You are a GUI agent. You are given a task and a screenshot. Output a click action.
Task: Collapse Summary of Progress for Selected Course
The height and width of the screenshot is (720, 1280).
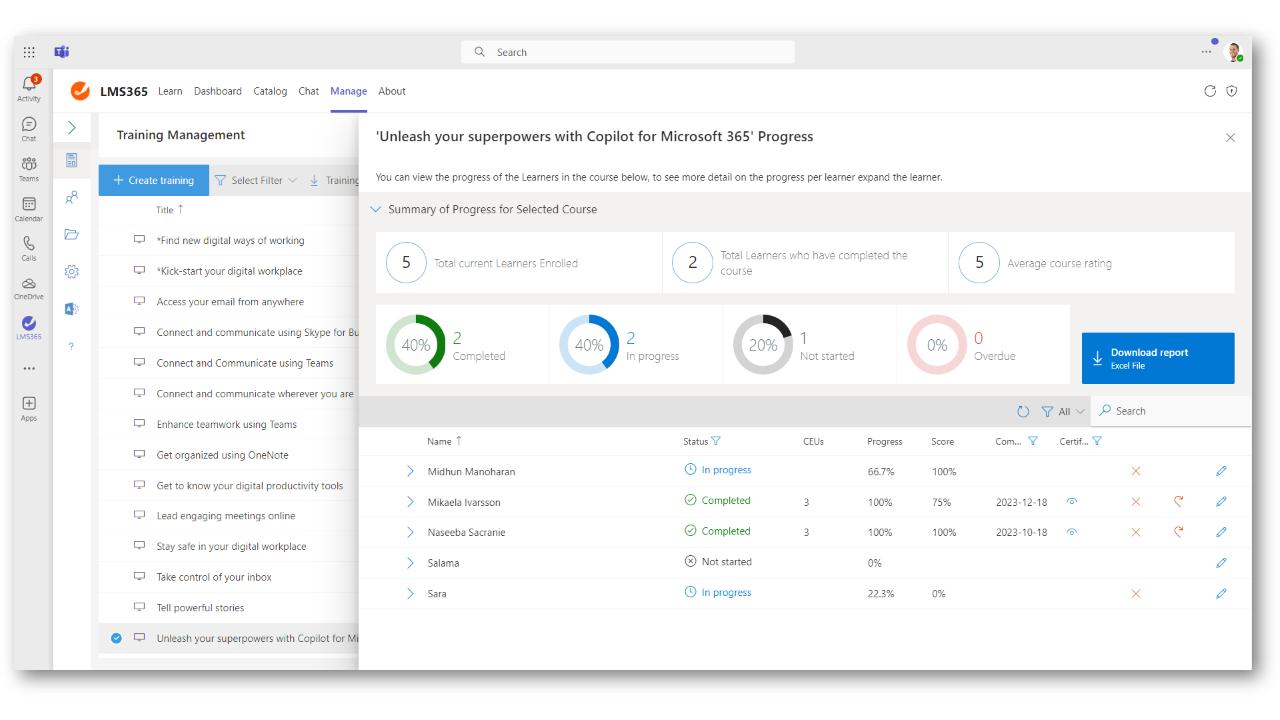(376, 210)
